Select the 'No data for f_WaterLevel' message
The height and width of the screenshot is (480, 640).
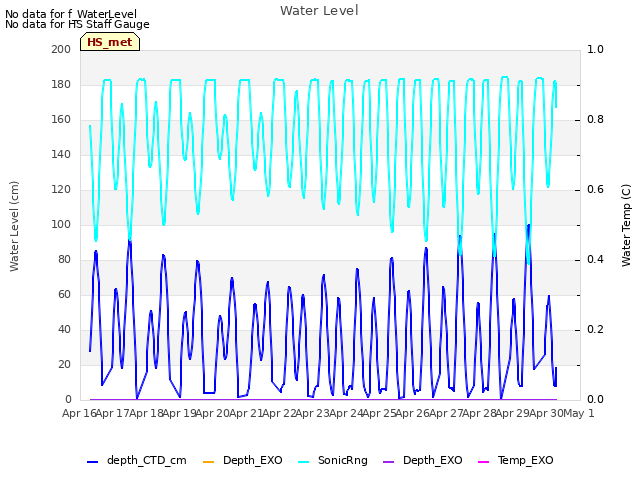point(71,14)
